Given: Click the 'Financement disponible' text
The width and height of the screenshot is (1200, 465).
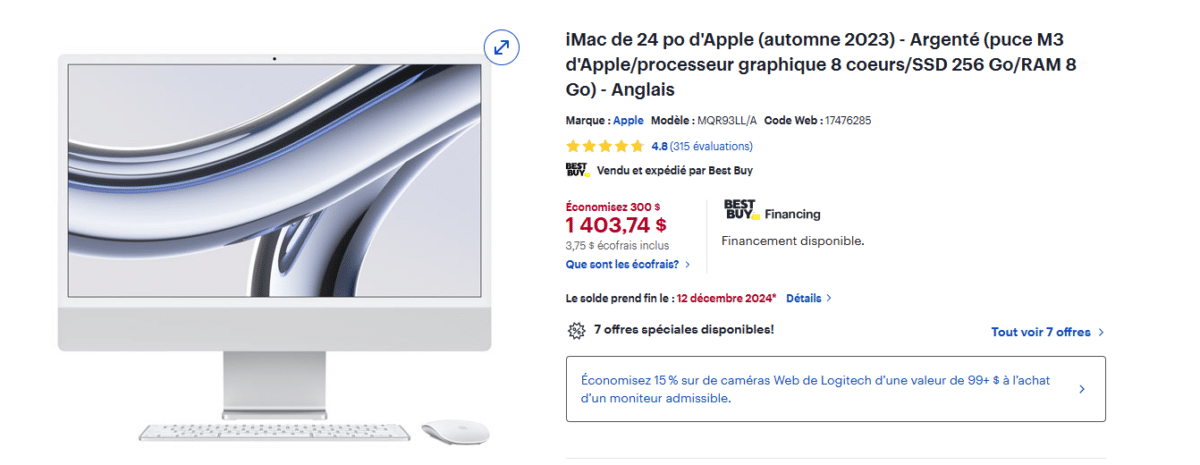Looking at the screenshot, I should tap(792, 241).
